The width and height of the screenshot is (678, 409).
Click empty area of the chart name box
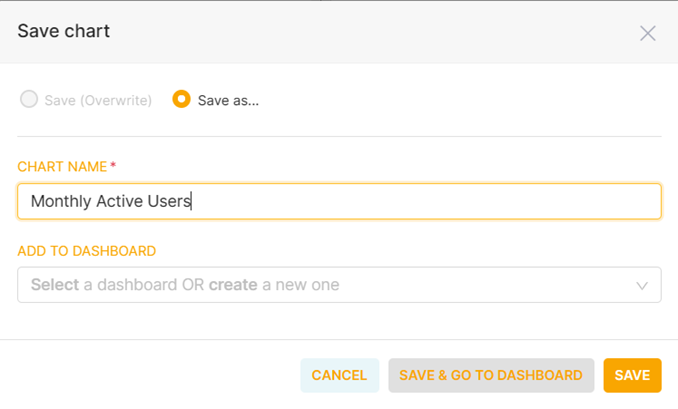424,201
